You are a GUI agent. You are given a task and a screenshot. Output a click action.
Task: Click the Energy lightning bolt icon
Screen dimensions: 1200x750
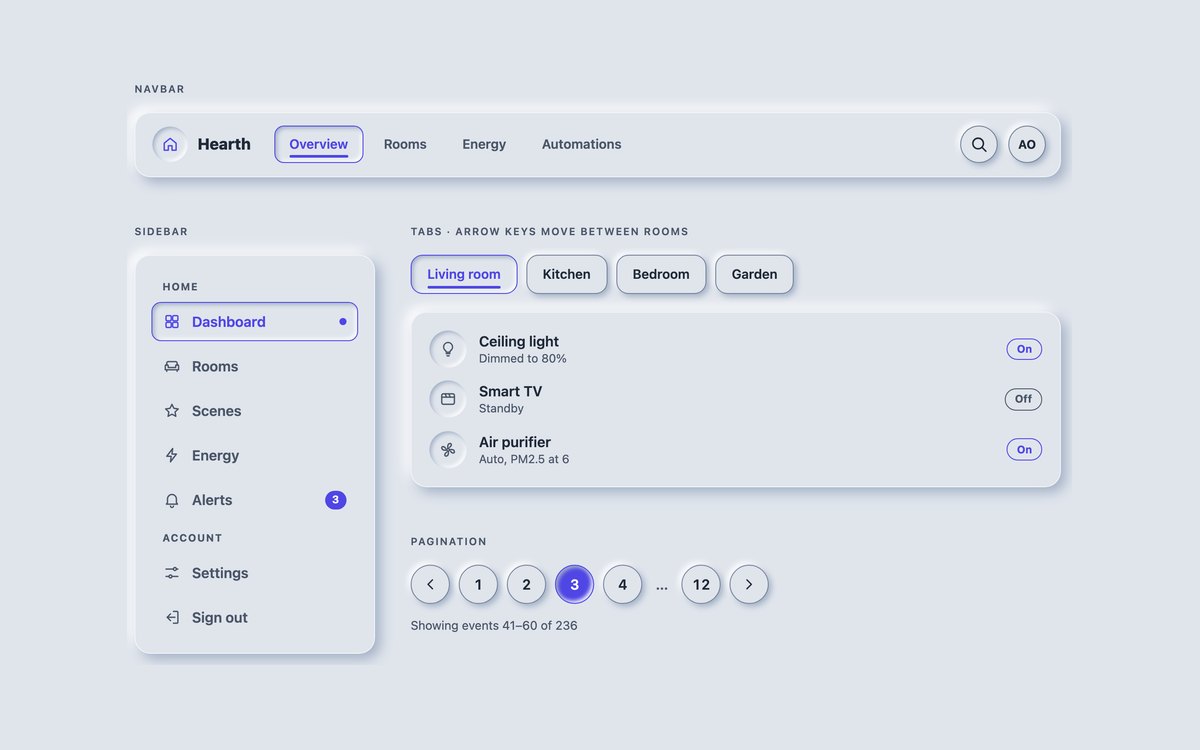(172, 456)
